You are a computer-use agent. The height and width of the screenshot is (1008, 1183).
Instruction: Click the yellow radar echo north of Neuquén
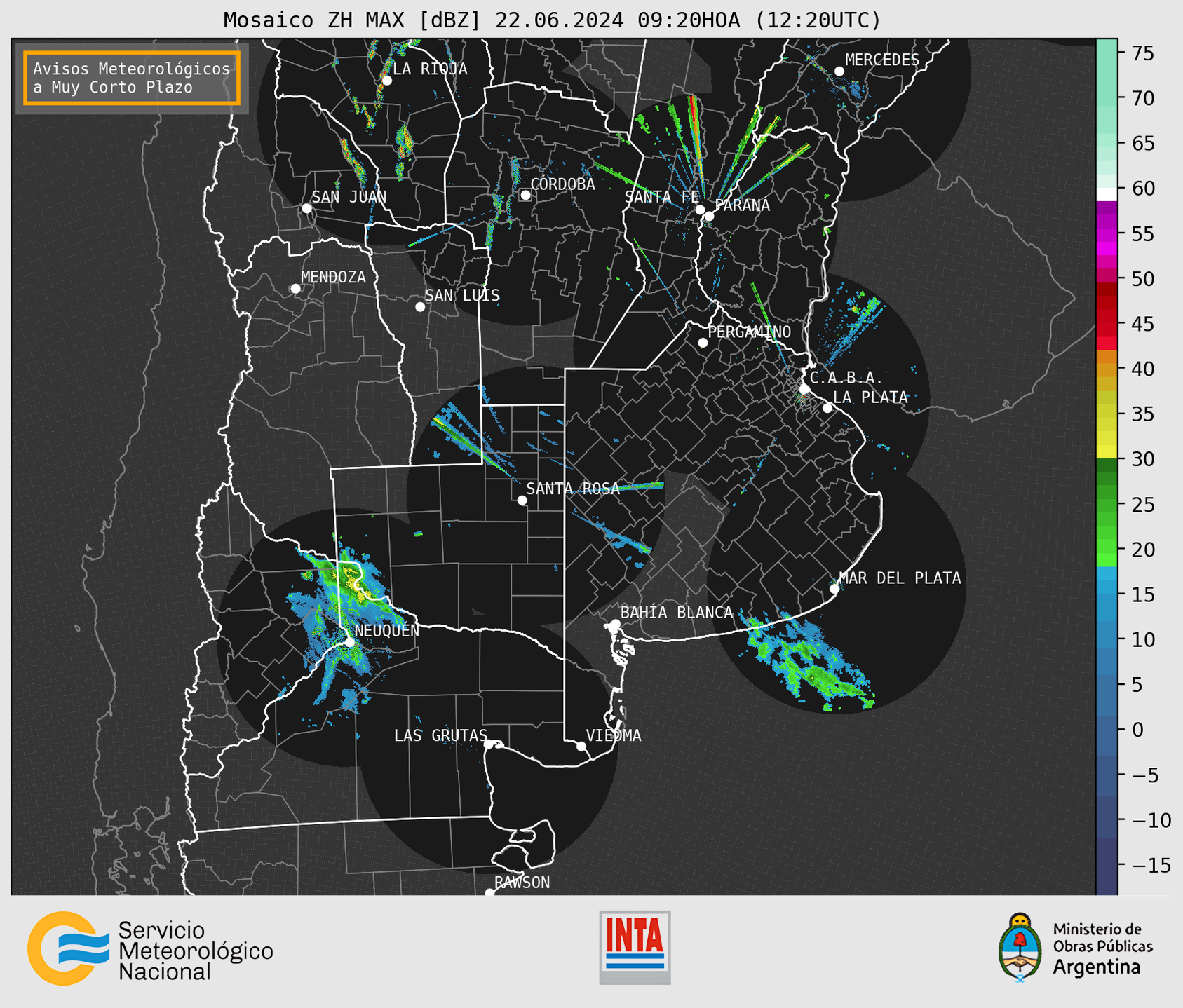tap(354, 583)
